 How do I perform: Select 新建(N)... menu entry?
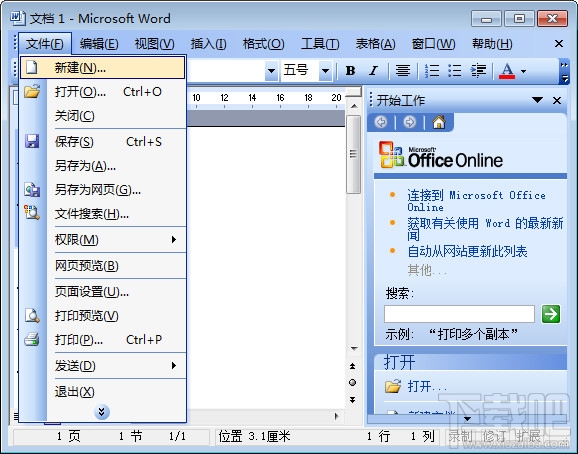(102, 67)
